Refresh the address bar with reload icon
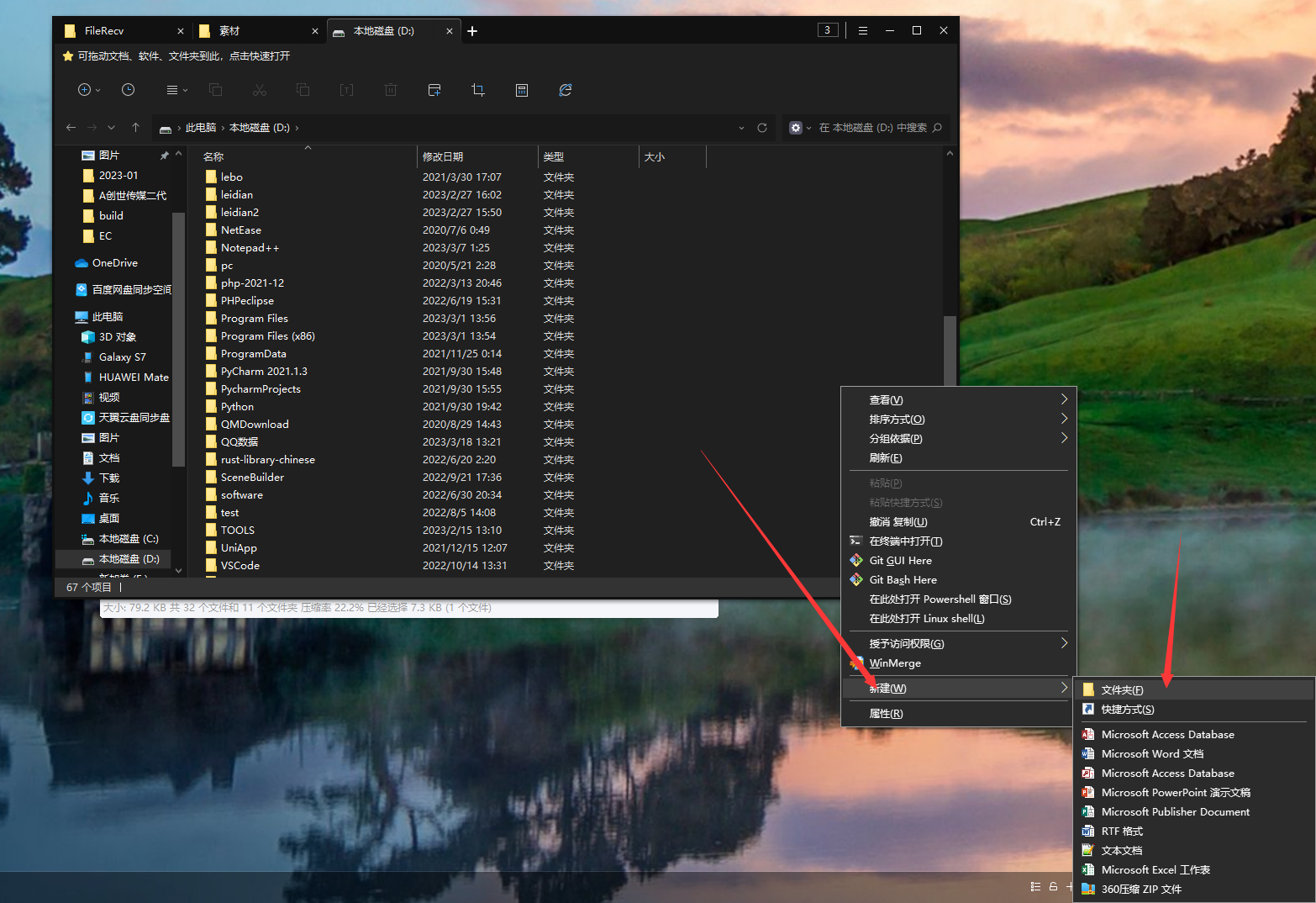This screenshot has height=903, width=1316. (762, 128)
